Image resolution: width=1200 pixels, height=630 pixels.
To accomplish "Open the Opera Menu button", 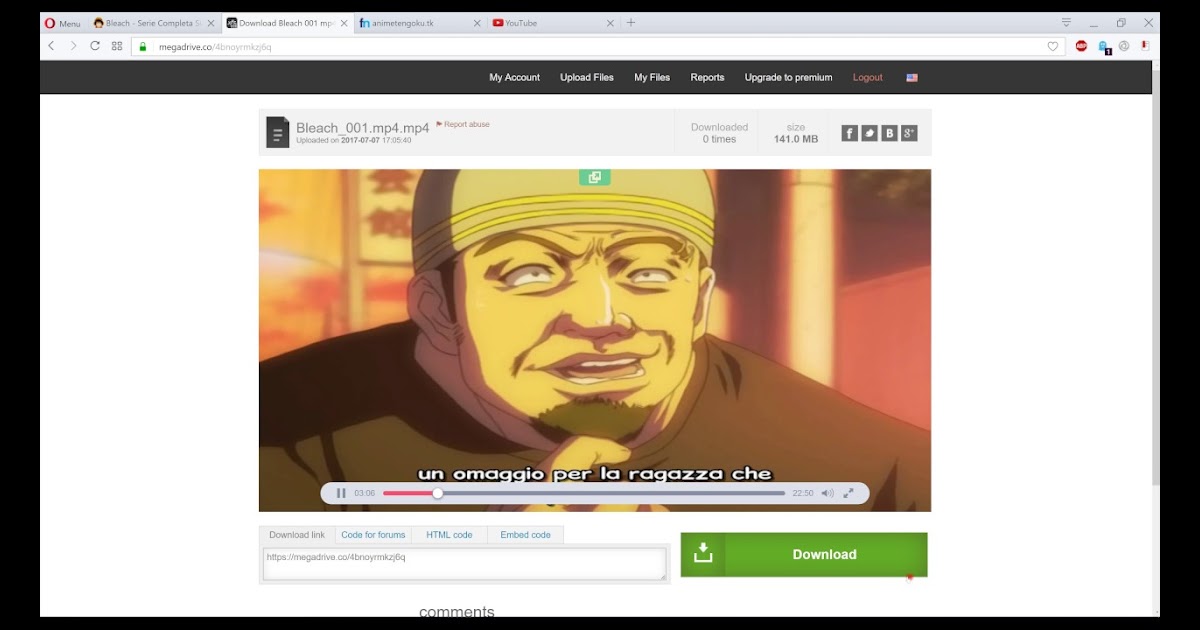I will [x=62, y=23].
